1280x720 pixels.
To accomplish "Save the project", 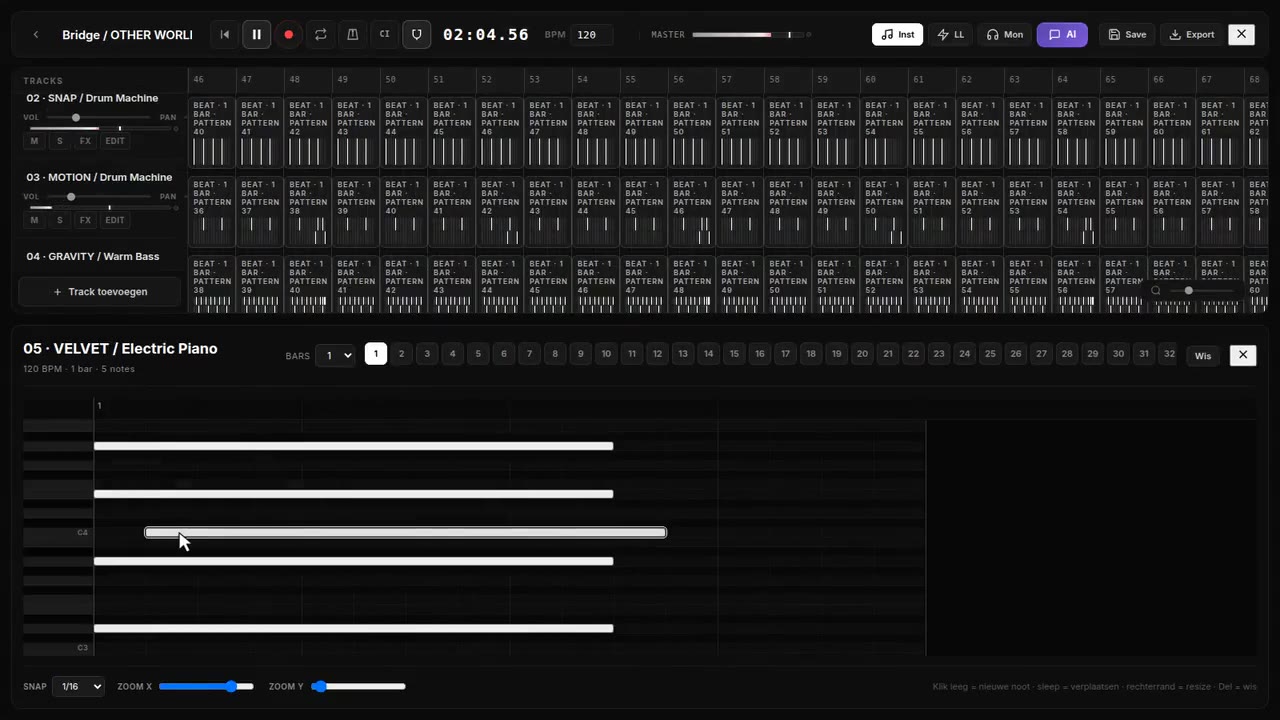I will pos(1127,35).
